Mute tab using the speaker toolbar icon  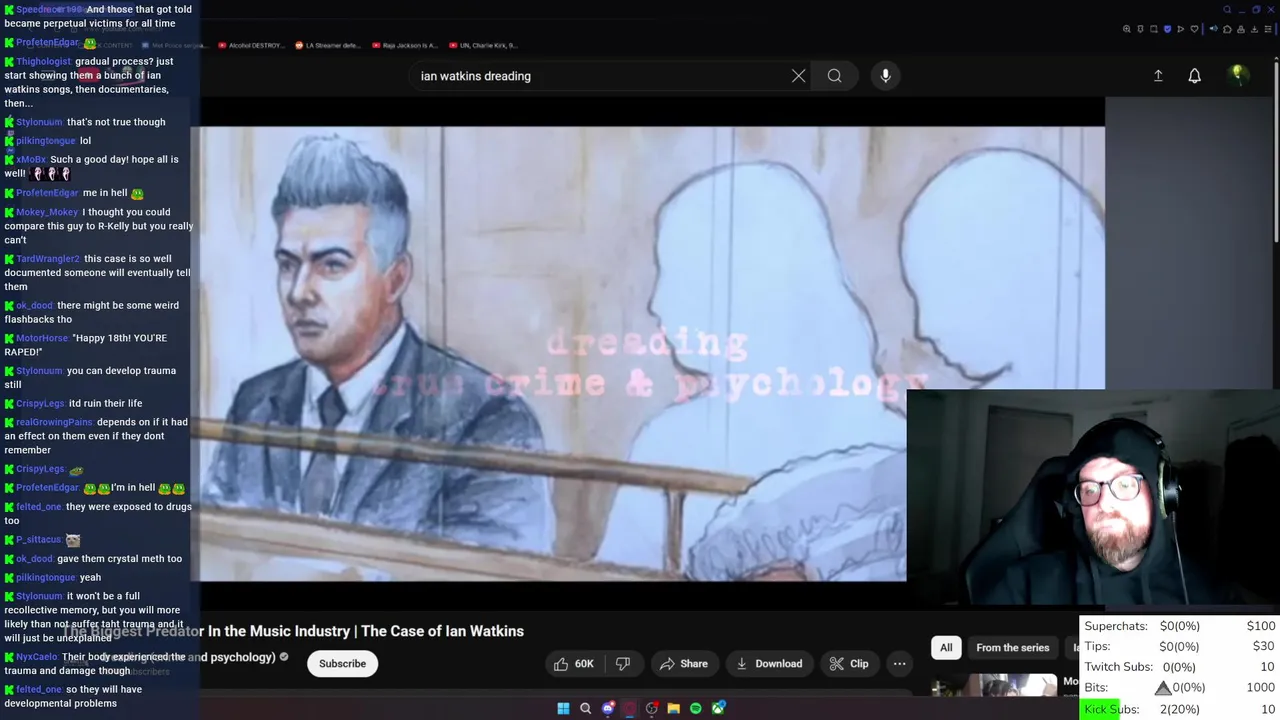coord(1214,29)
